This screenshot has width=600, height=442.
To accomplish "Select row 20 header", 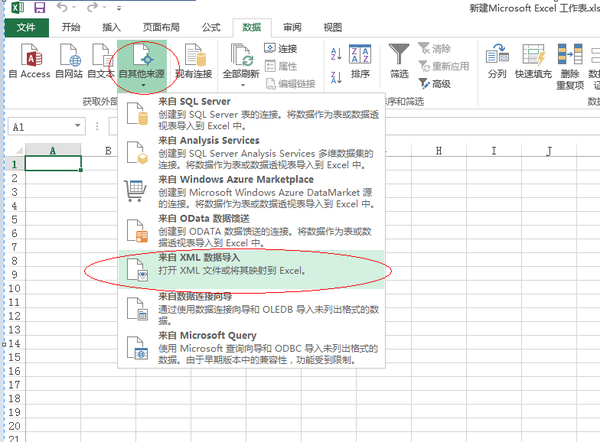I will [x=14, y=426].
